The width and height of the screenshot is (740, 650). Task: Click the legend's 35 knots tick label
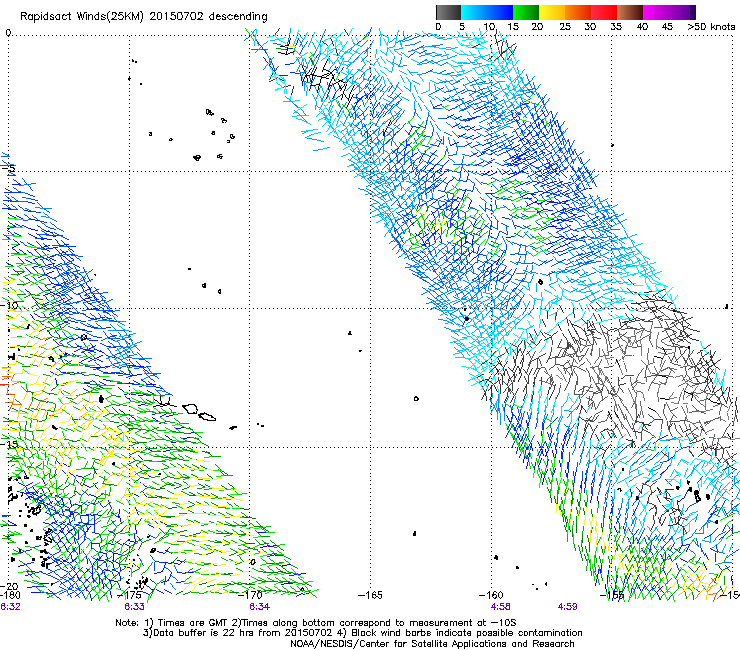[x=616, y=26]
